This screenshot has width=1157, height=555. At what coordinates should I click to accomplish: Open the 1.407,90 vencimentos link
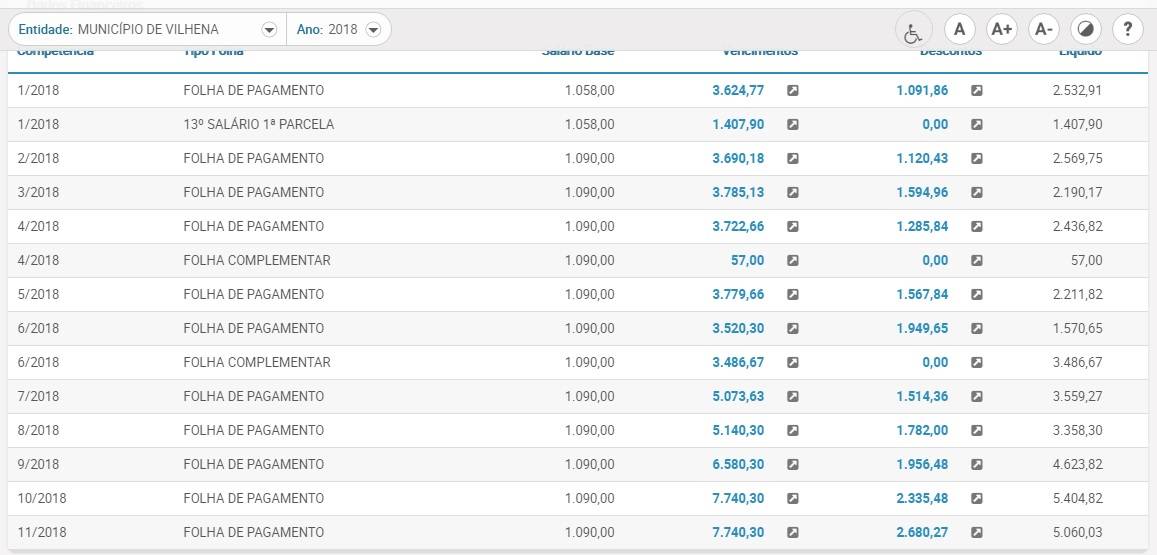coord(738,125)
